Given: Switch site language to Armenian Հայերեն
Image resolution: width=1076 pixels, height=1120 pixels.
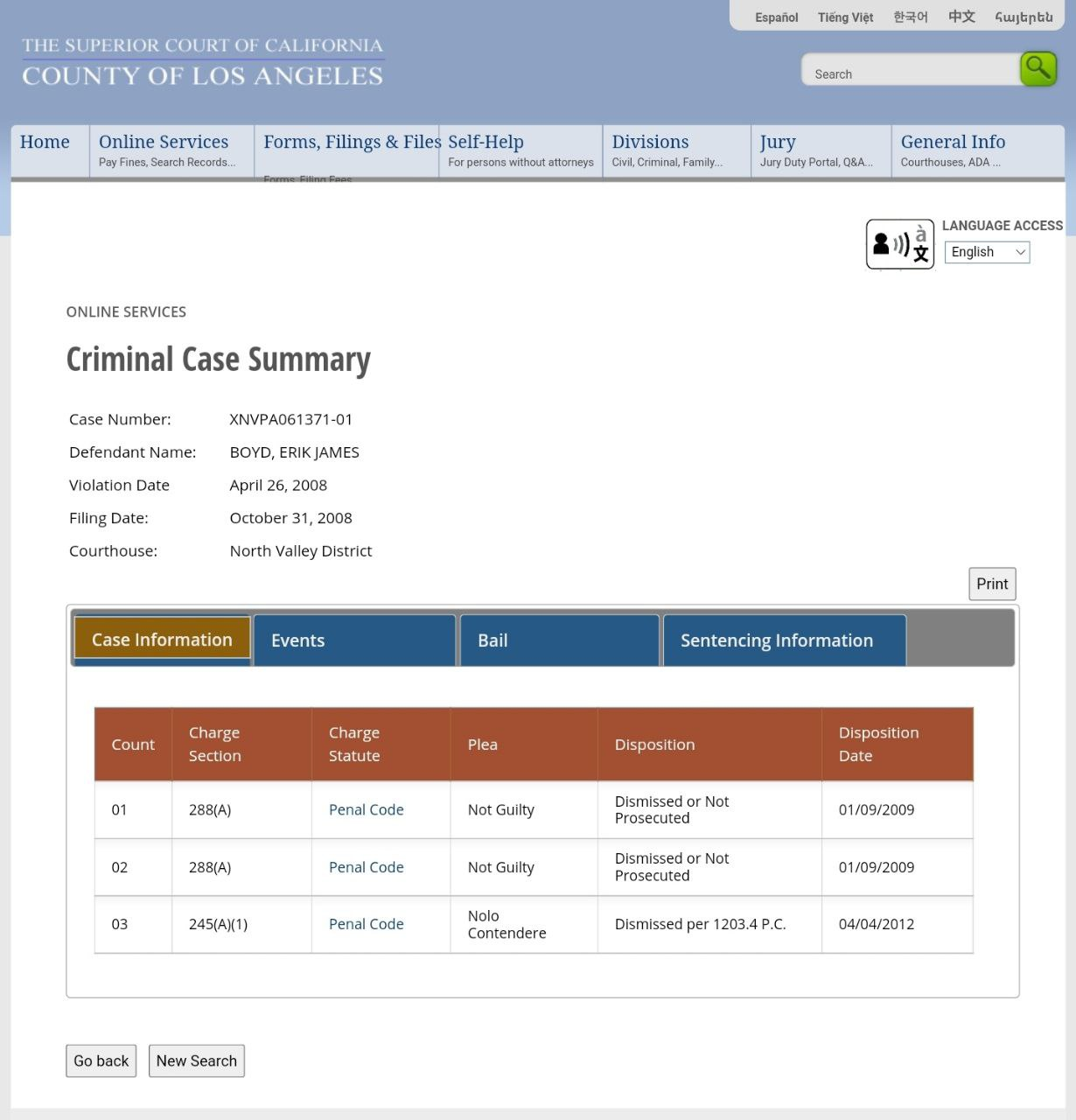Looking at the screenshot, I should (1024, 17).
